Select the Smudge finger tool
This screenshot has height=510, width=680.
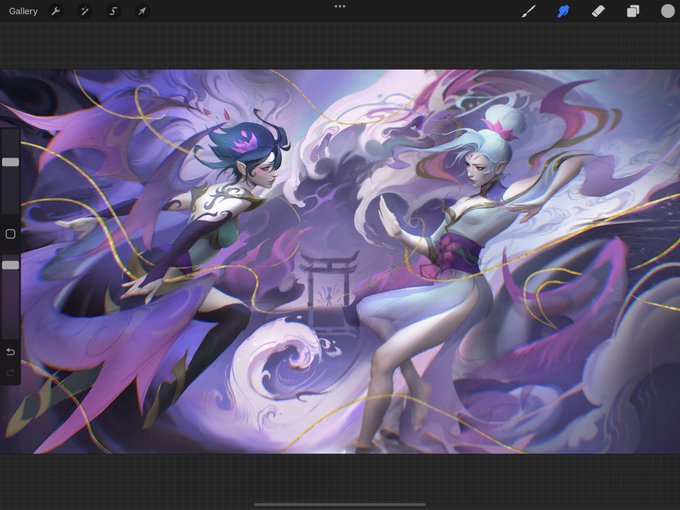(563, 11)
